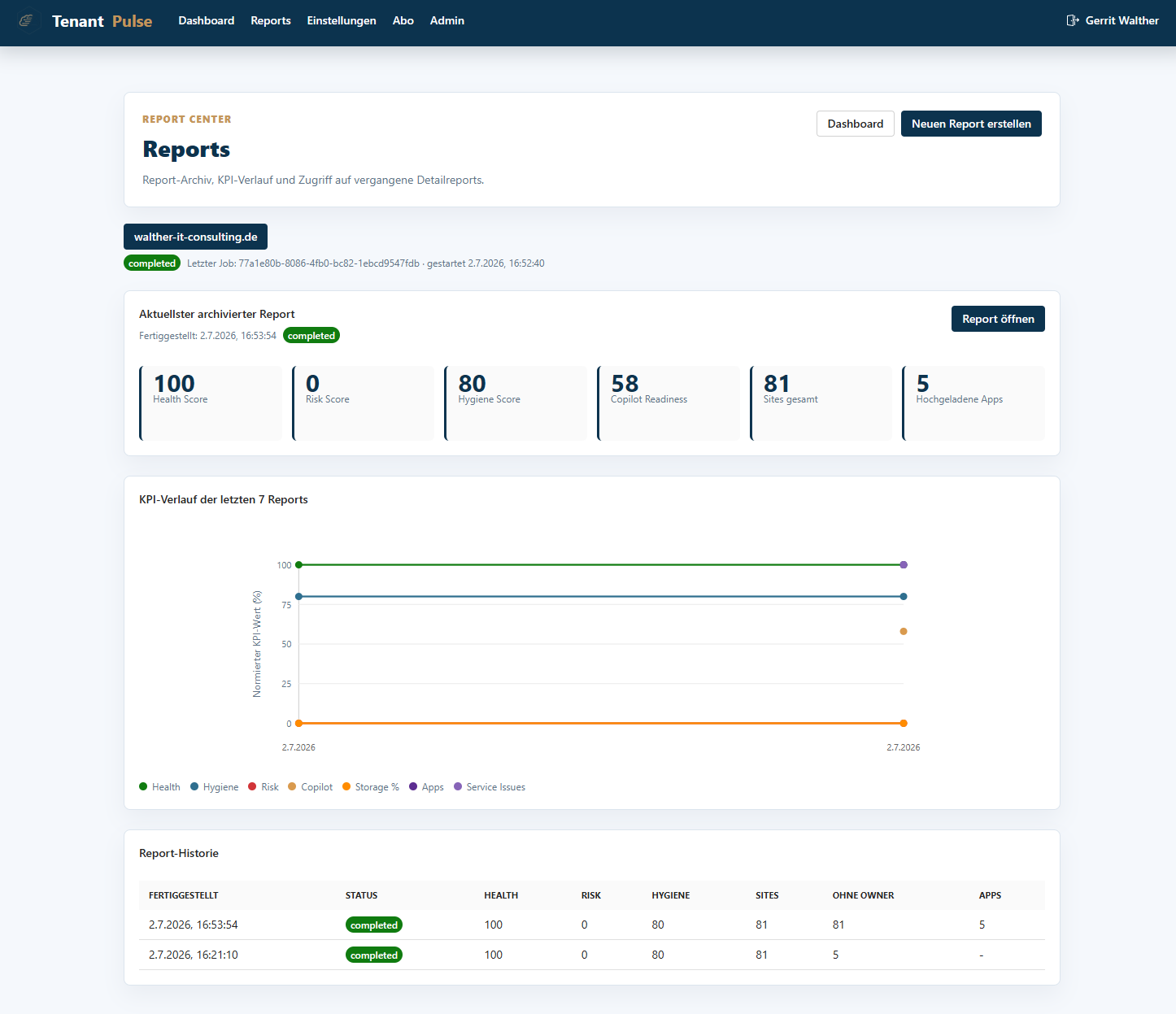Viewport: 1176px width, 1014px height.
Task: Click the Dashboard button in Report Center
Action: click(x=856, y=124)
